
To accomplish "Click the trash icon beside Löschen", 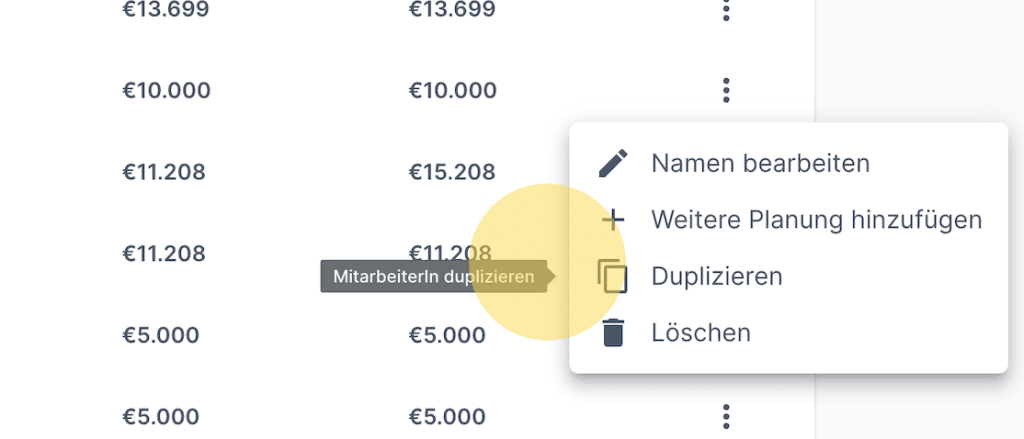I will 612,332.
